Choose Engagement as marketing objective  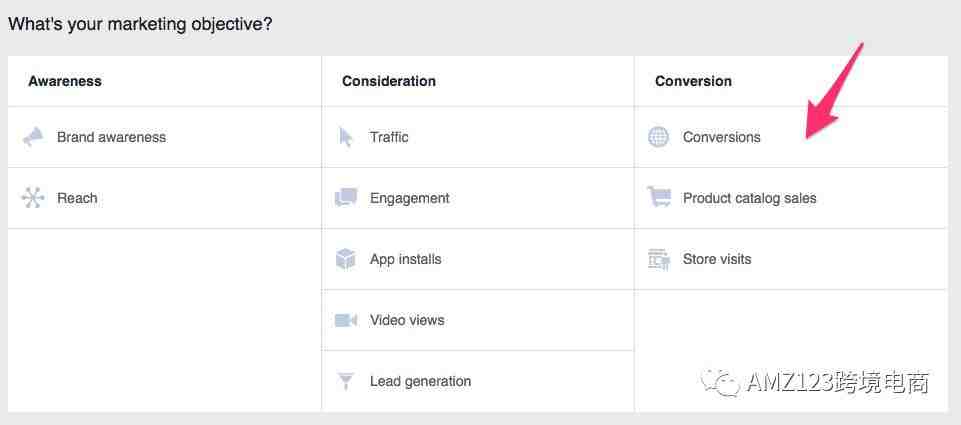(x=410, y=199)
